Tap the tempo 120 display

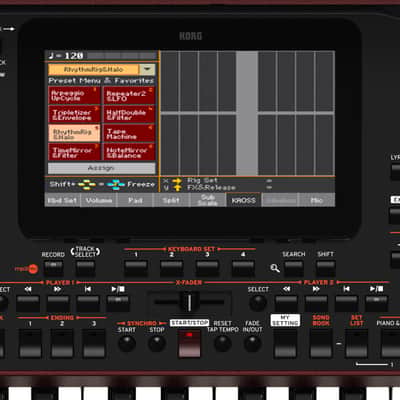[x=66, y=56]
